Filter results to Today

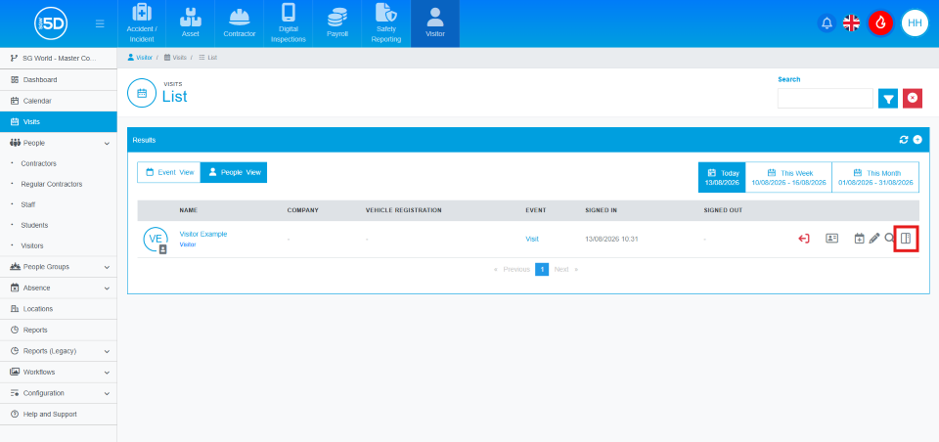[x=722, y=177]
